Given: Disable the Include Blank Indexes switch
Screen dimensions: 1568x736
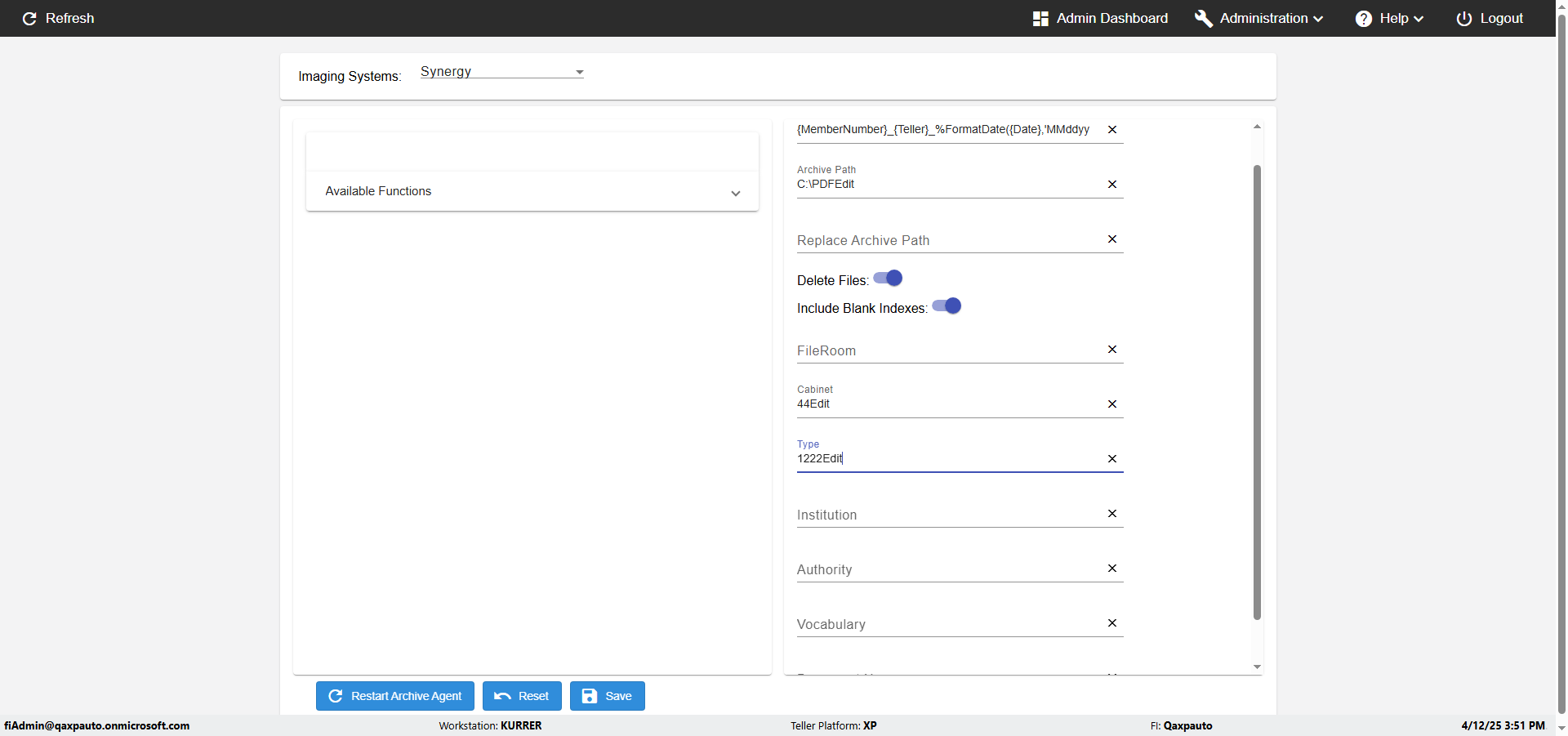Looking at the screenshot, I should tap(947, 306).
